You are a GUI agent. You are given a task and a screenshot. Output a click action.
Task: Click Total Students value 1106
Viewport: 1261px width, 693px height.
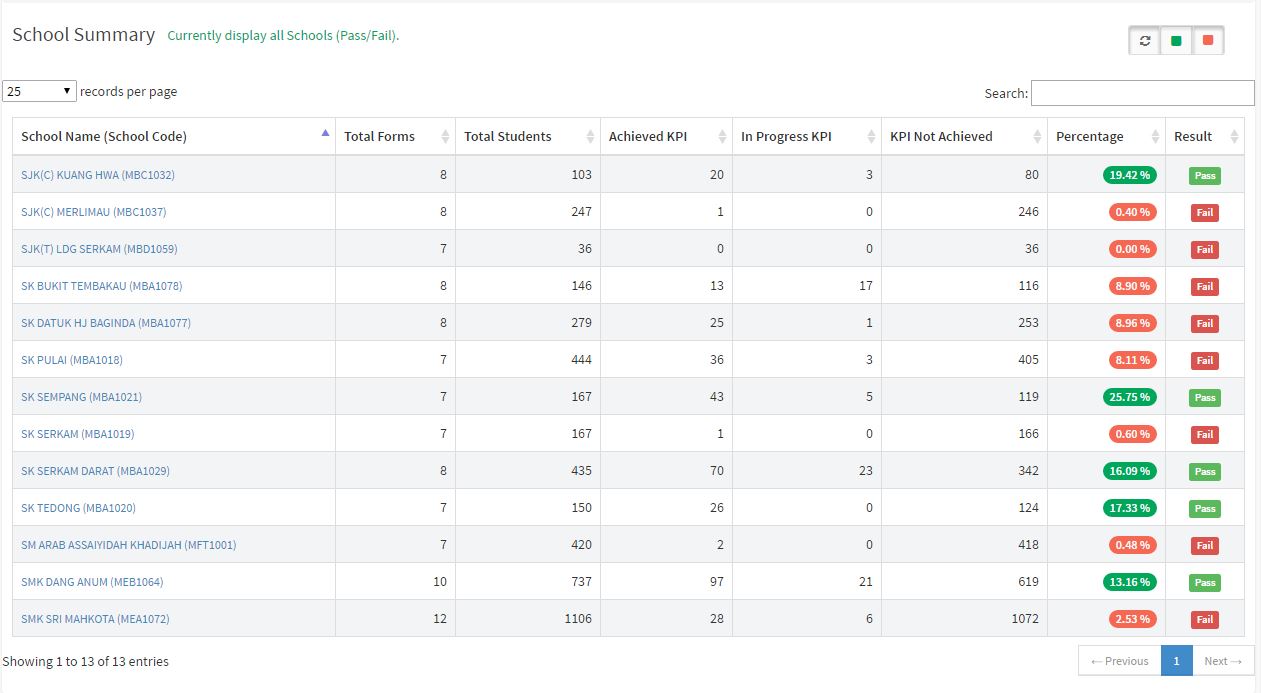pos(578,619)
